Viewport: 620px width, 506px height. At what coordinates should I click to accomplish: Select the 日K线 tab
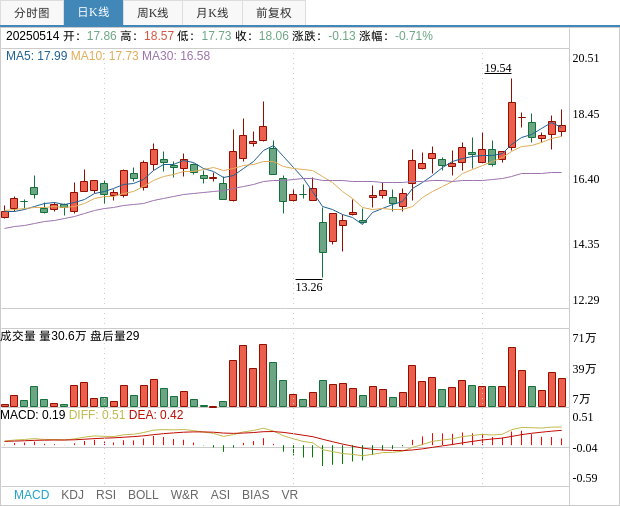[93, 13]
